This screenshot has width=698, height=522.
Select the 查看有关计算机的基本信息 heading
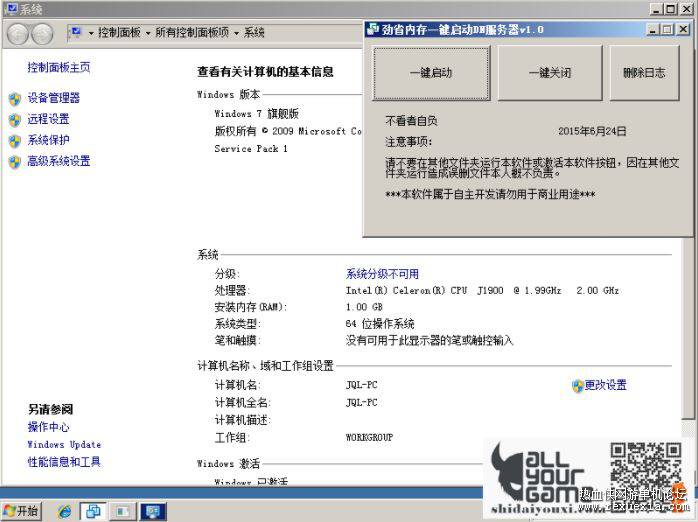[x=266, y=71]
